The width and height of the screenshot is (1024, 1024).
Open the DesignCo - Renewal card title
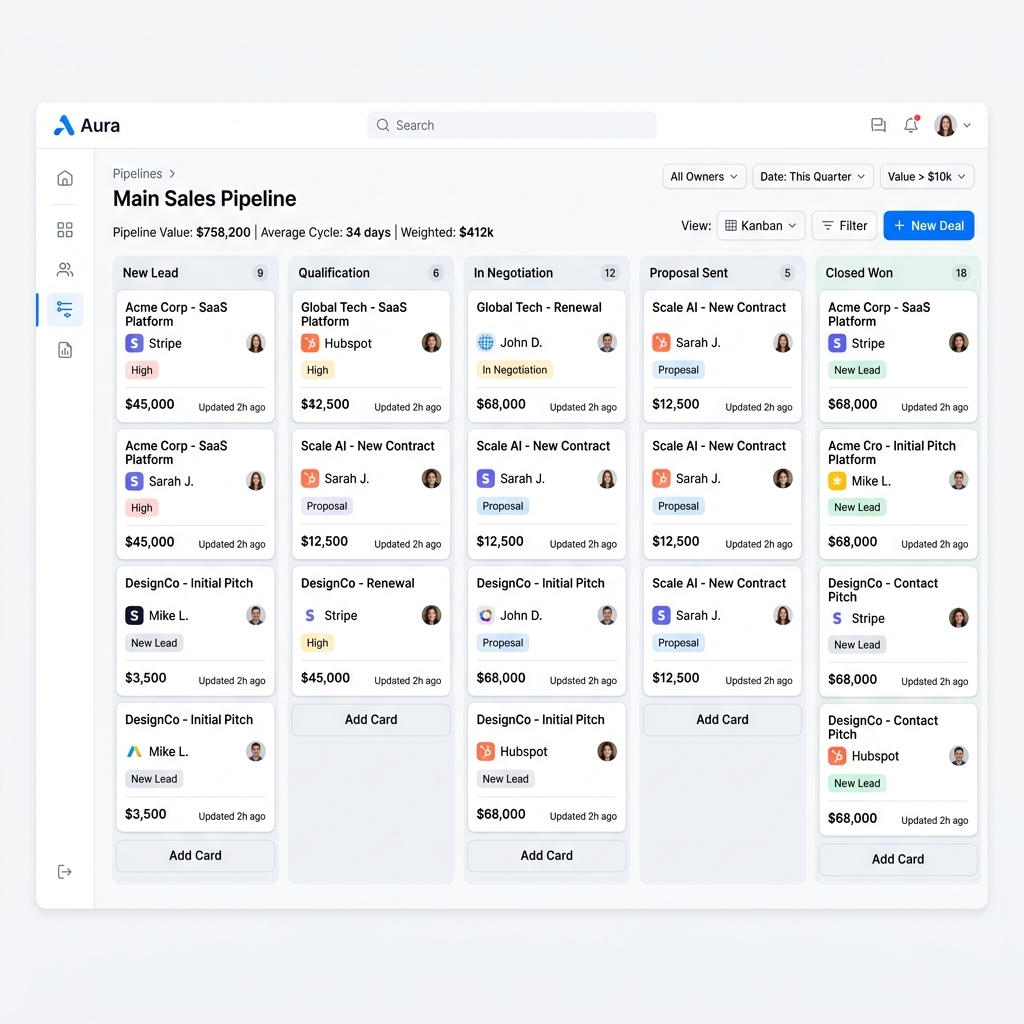pyautogui.click(x=357, y=583)
